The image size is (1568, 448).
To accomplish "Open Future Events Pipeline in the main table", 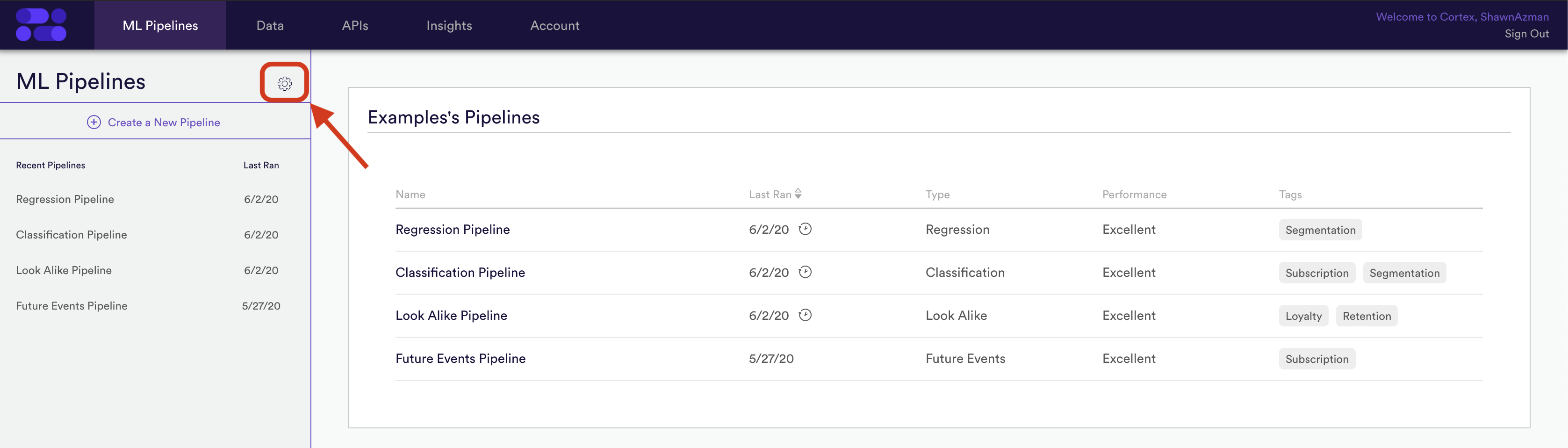I will pos(460,359).
